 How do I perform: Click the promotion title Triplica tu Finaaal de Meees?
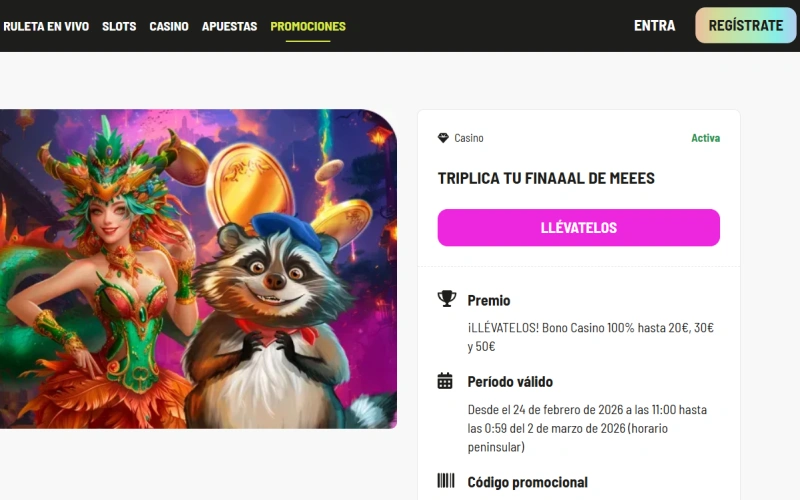click(x=546, y=178)
